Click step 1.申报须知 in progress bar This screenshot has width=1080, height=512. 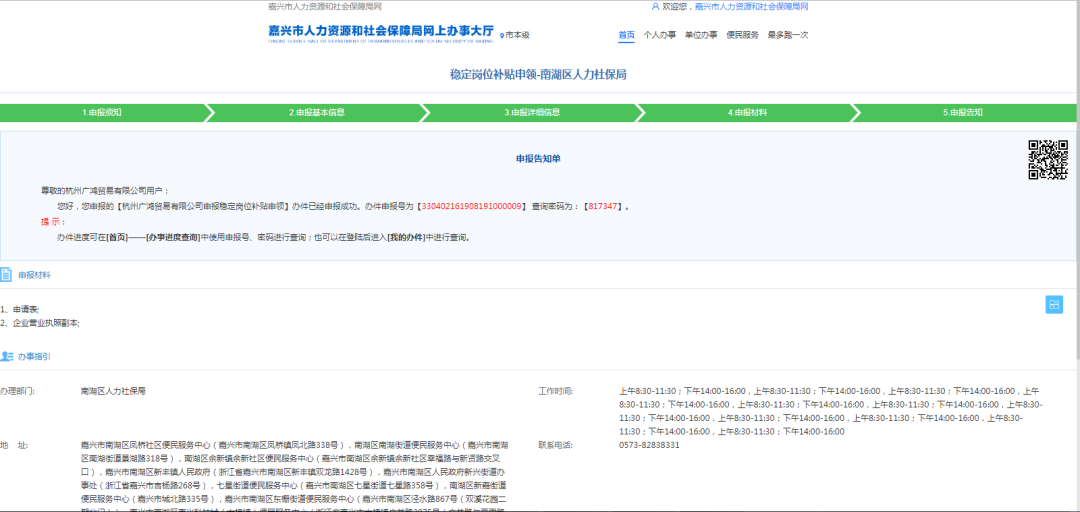102,113
